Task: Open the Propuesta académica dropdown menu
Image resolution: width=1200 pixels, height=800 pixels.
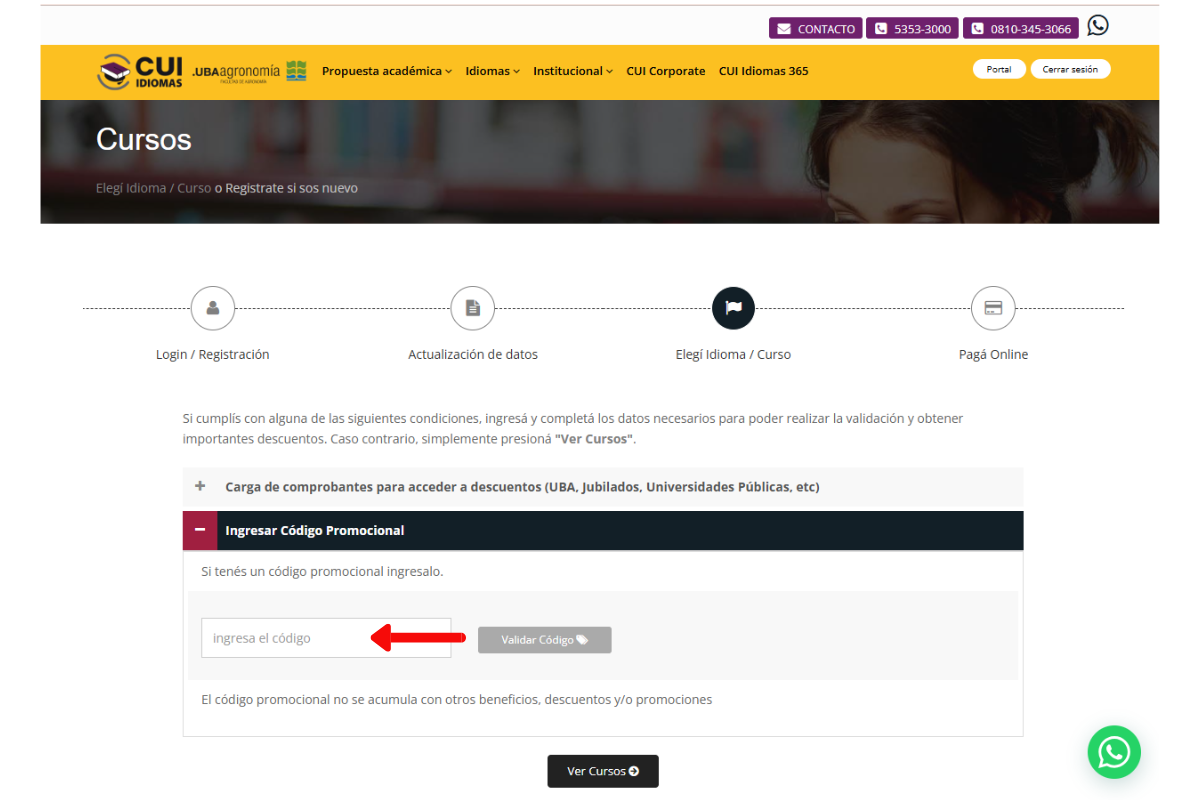Action: click(386, 71)
